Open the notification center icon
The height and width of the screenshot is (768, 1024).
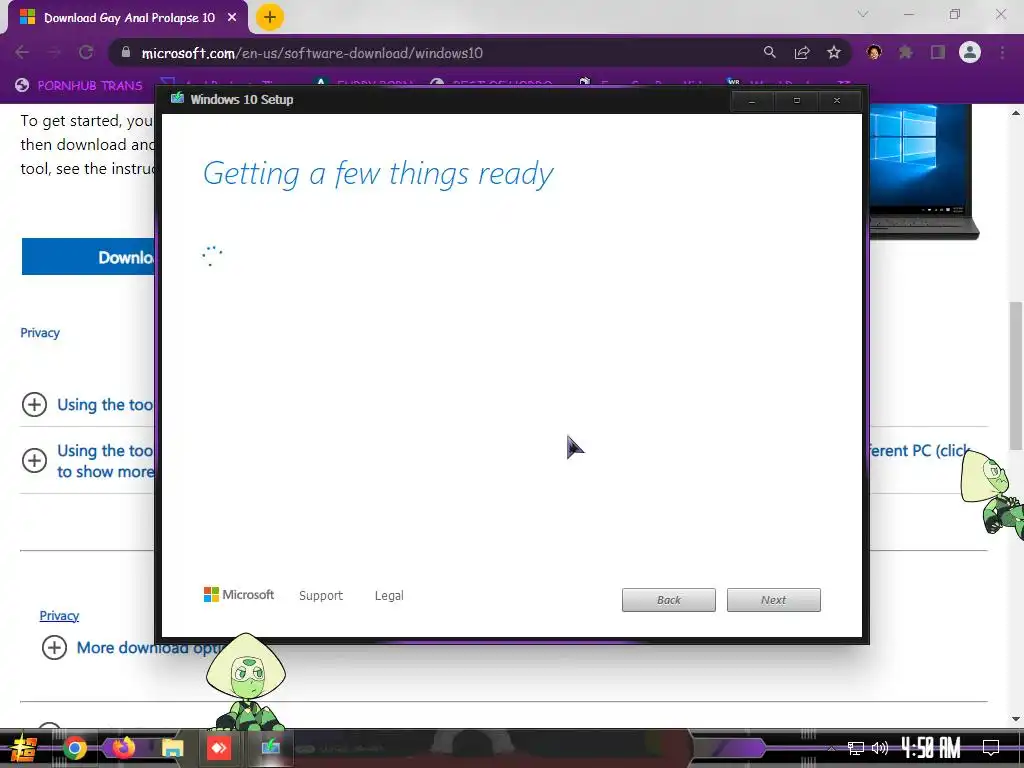pyautogui.click(x=991, y=748)
